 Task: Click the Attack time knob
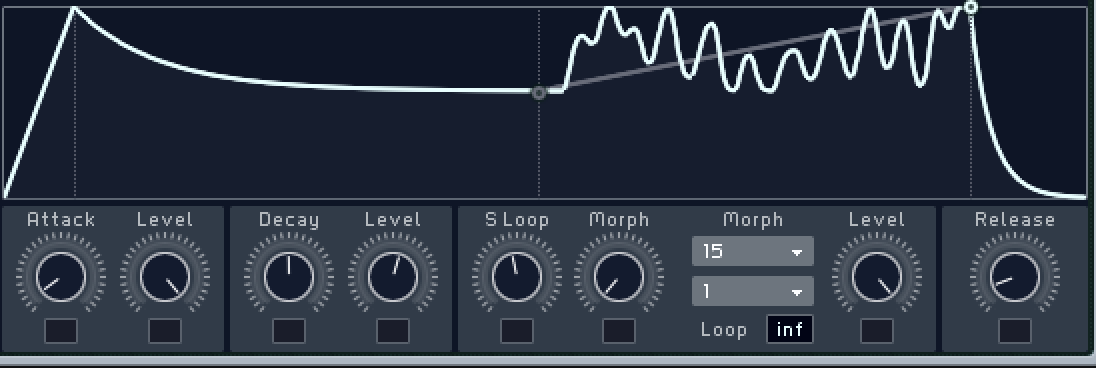click(x=61, y=276)
